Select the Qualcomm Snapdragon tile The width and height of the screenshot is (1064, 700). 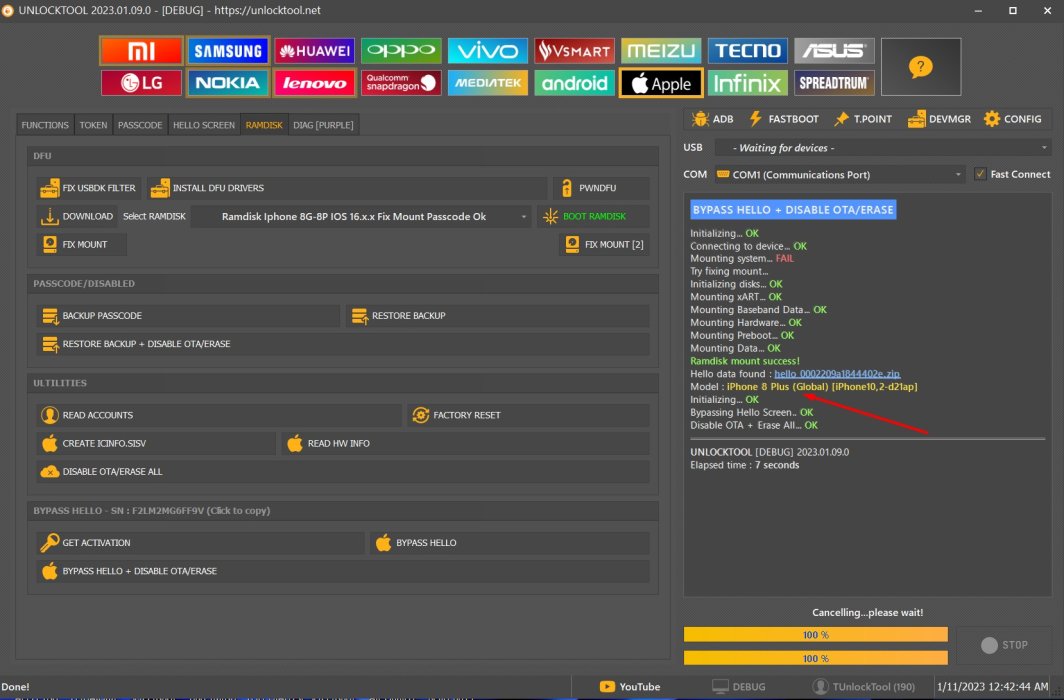click(401, 83)
